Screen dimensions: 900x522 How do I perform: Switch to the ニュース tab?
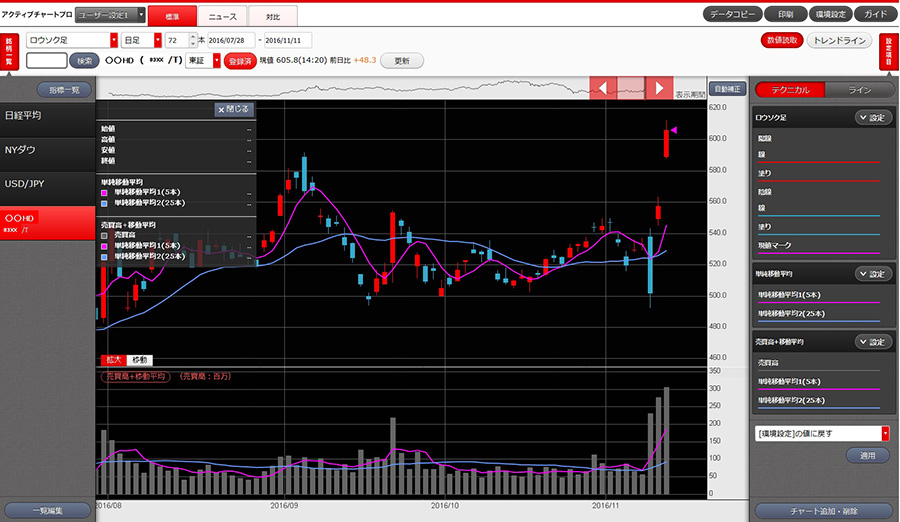[x=222, y=16]
